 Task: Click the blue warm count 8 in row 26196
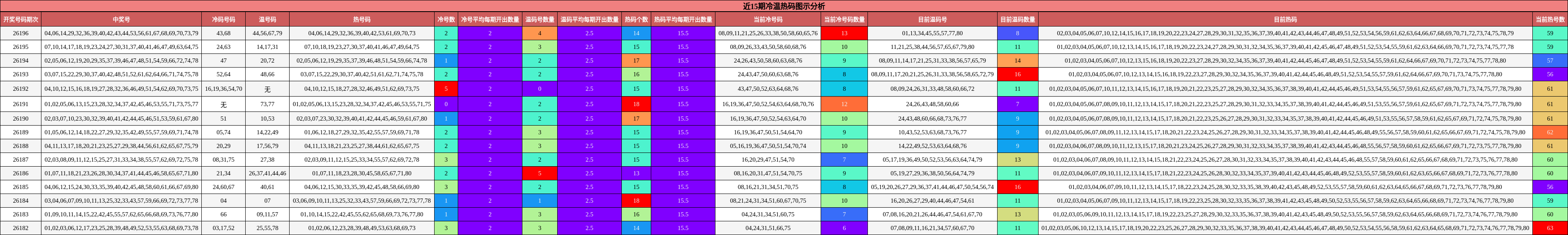[x=1018, y=34]
